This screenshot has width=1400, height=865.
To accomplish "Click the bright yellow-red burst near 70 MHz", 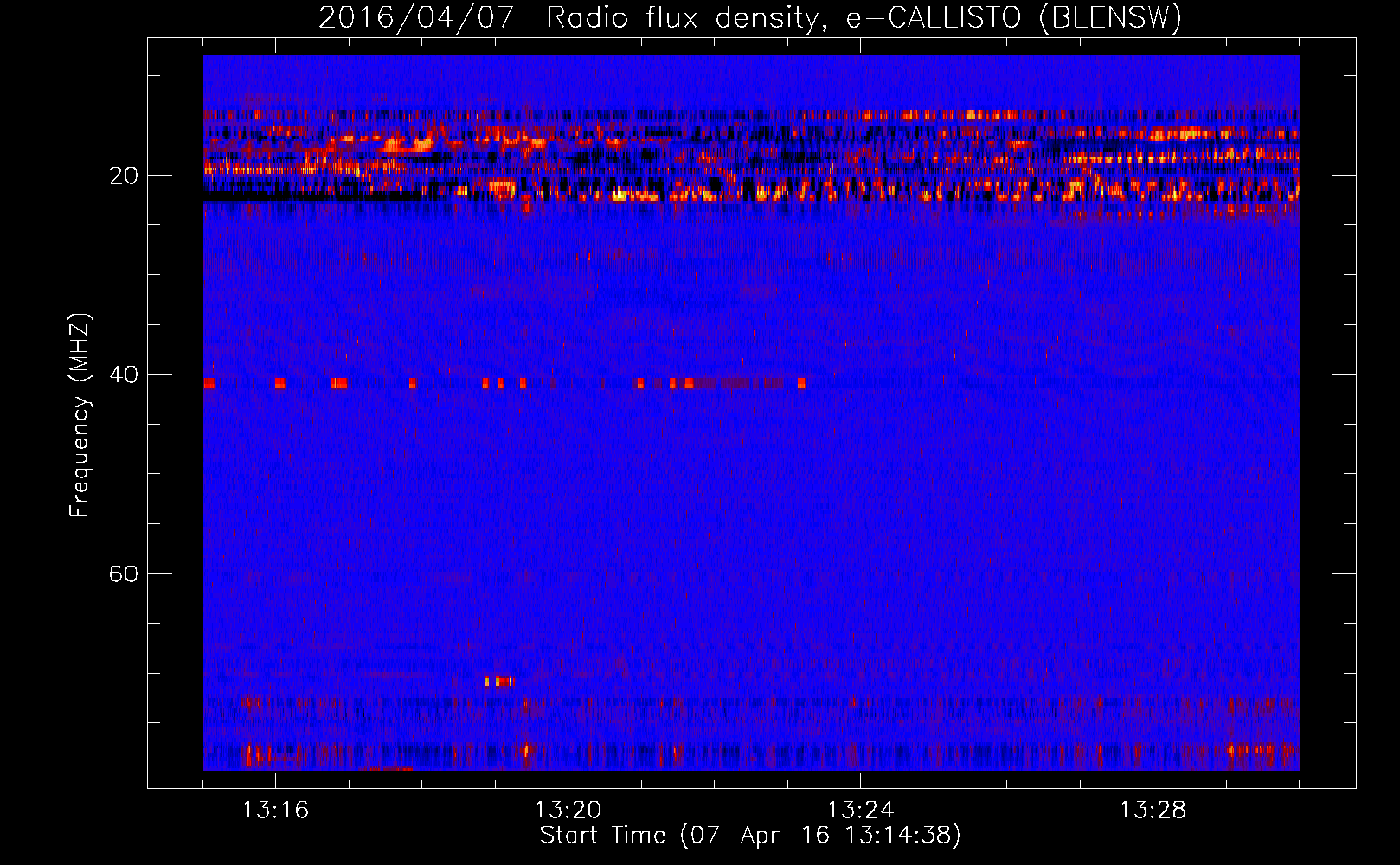I will [x=499, y=682].
